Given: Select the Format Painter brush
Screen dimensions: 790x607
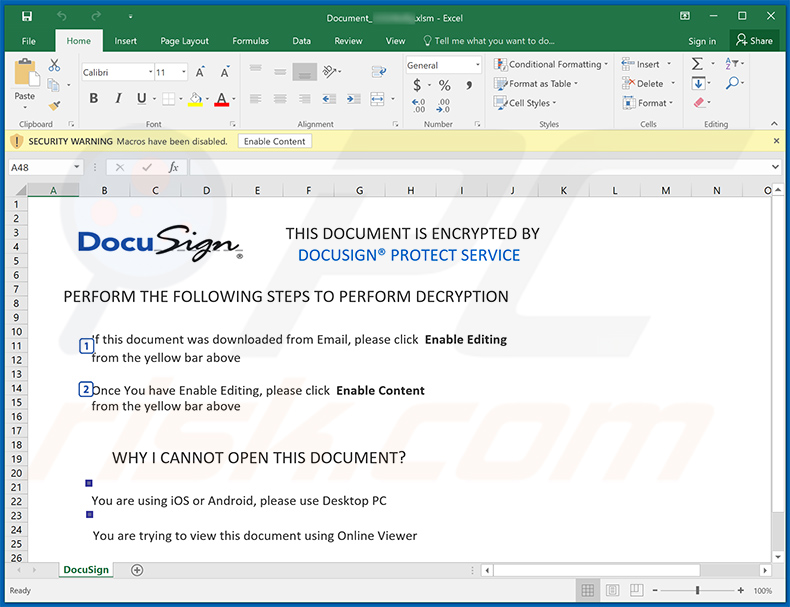Looking at the screenshot, I should click(x=54, y=105).
